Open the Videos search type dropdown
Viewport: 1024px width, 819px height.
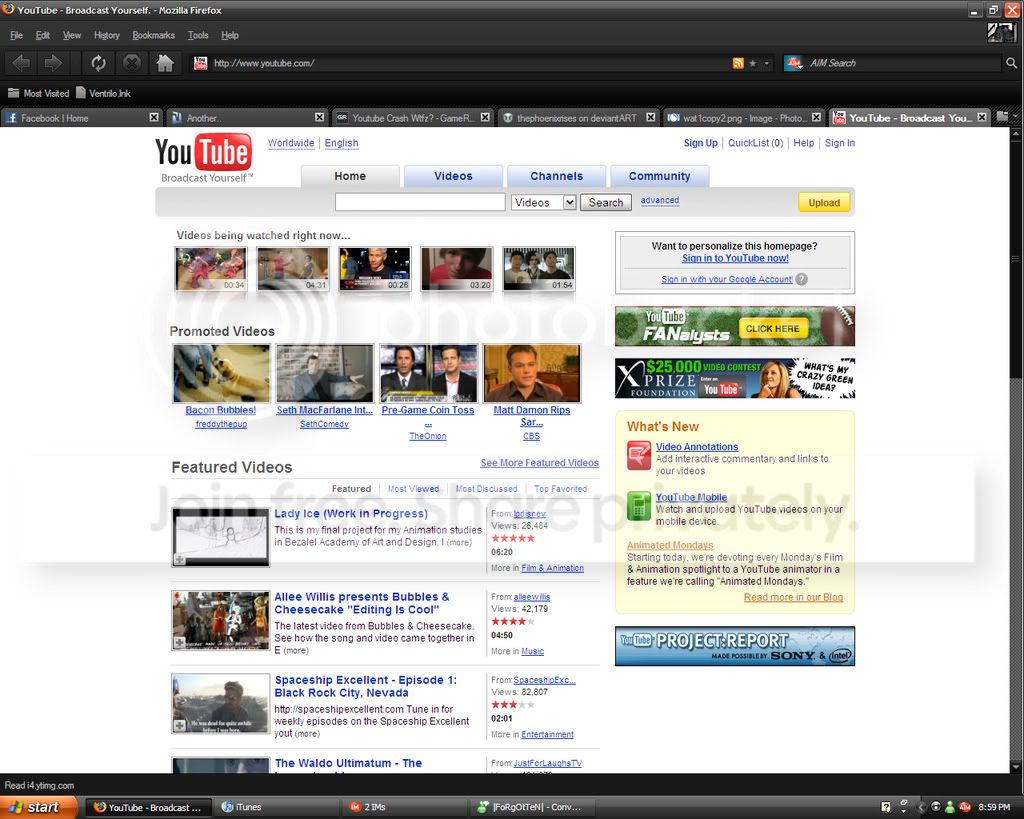coord(543,202)
